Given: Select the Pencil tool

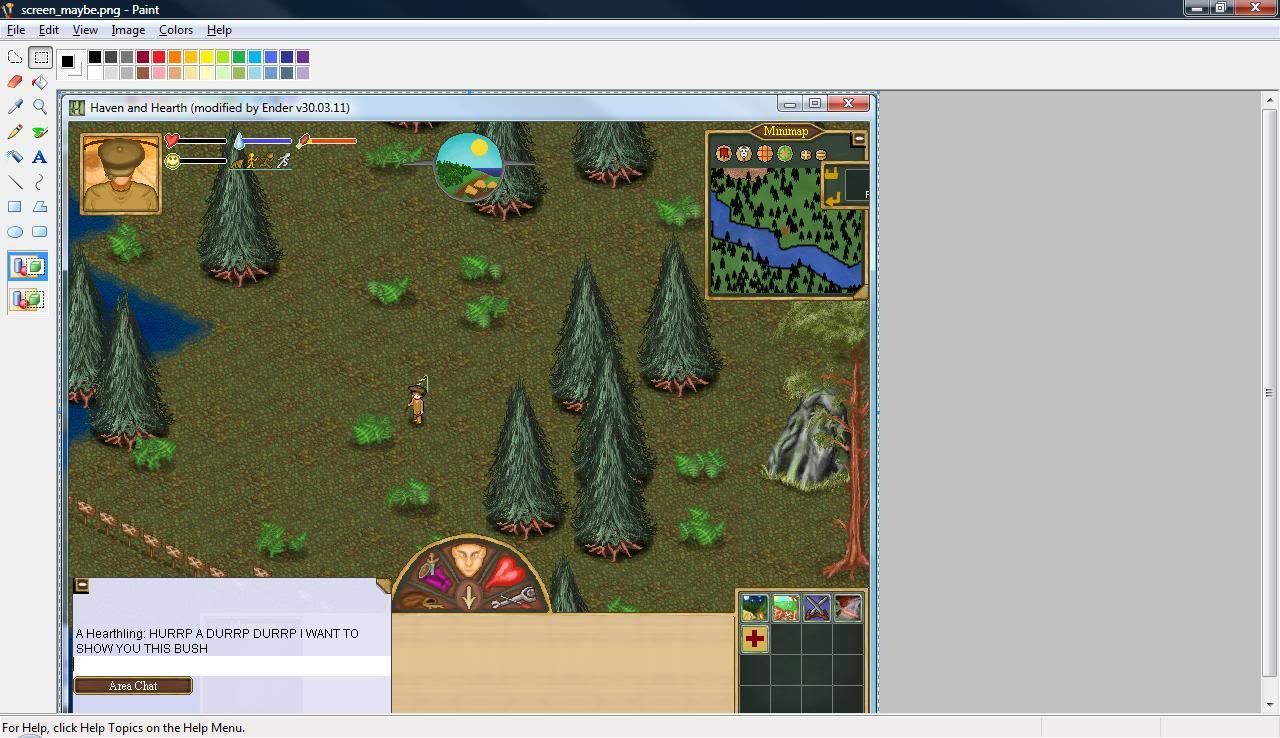Looking at the screenshot, I should coord(15,132).
